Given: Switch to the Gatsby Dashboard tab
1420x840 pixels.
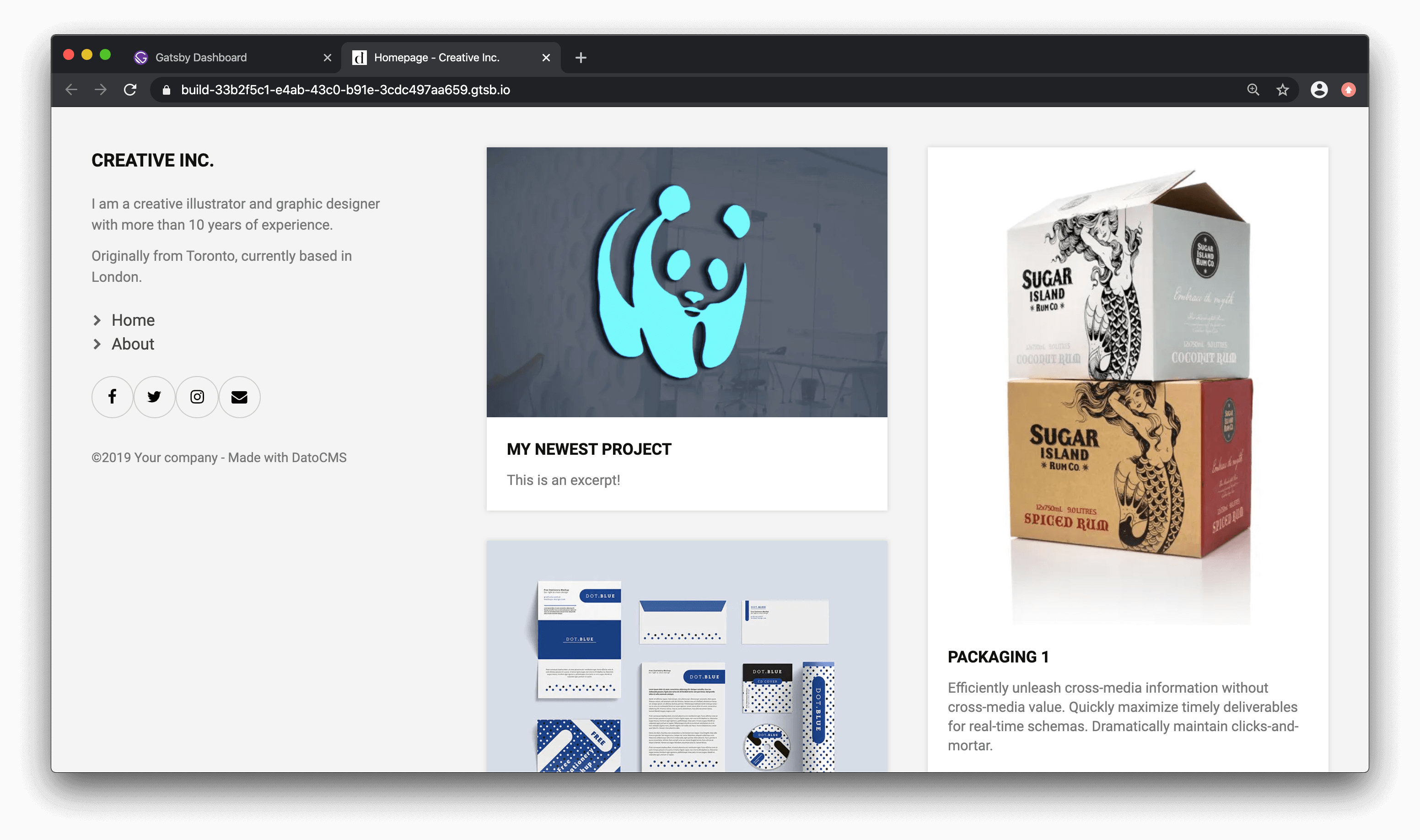Looking at the screenshot, I should 201,58.
